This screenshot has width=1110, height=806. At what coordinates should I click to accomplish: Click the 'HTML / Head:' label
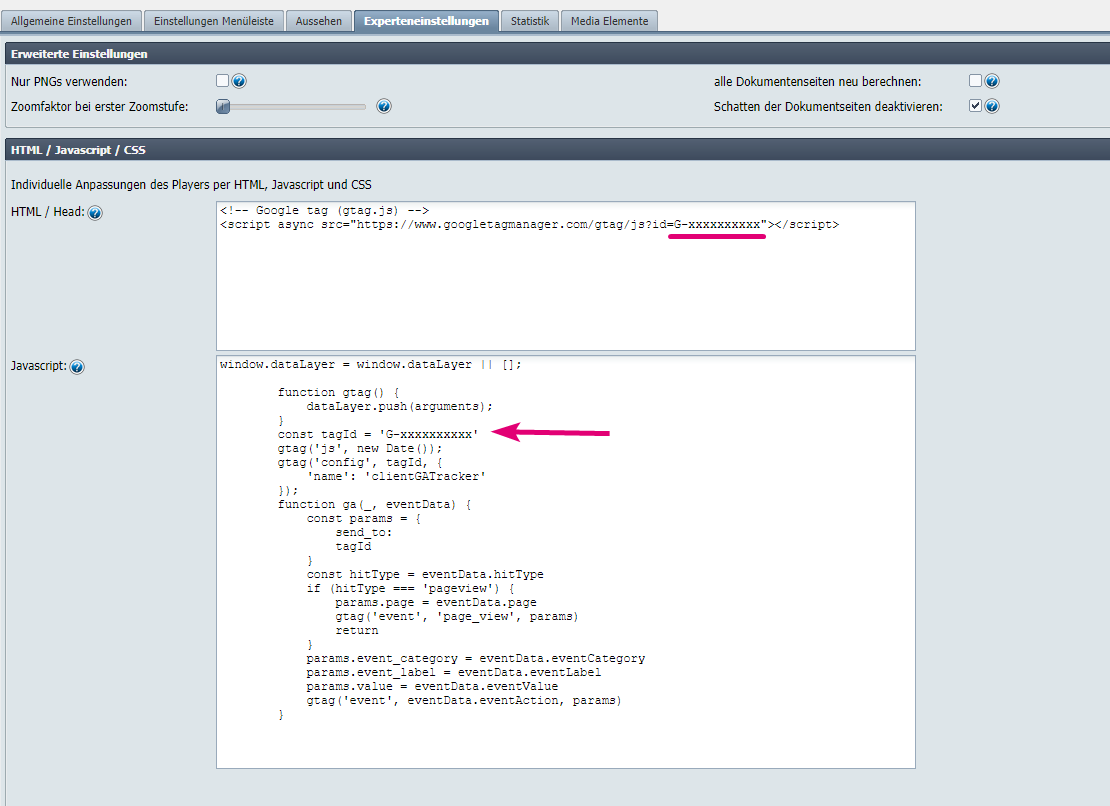47,212
